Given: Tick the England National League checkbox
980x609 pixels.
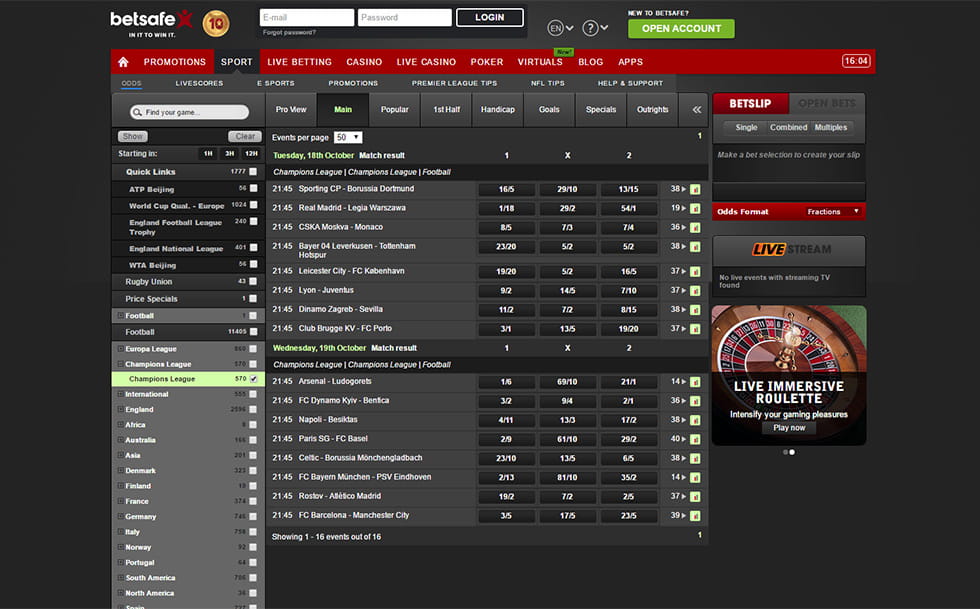Looking at the screenshot, I should coord(253,248).
